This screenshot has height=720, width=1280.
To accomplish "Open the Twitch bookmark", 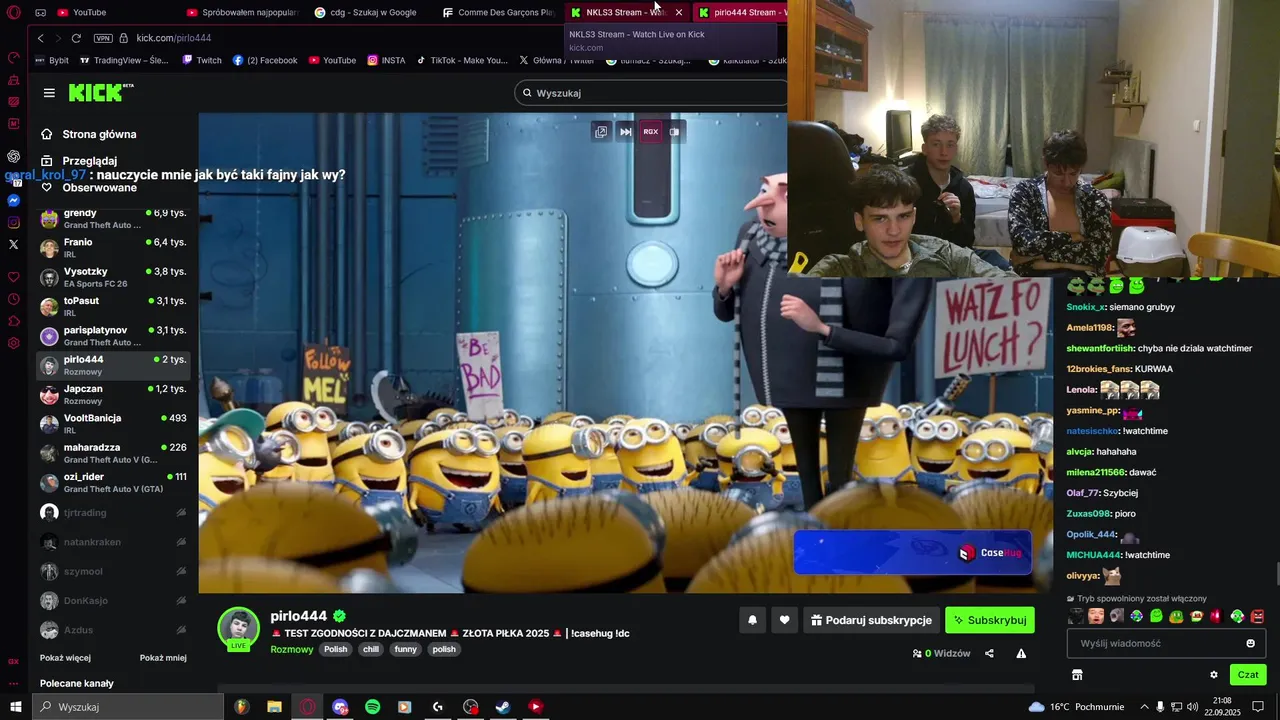I will coord(202,60).
